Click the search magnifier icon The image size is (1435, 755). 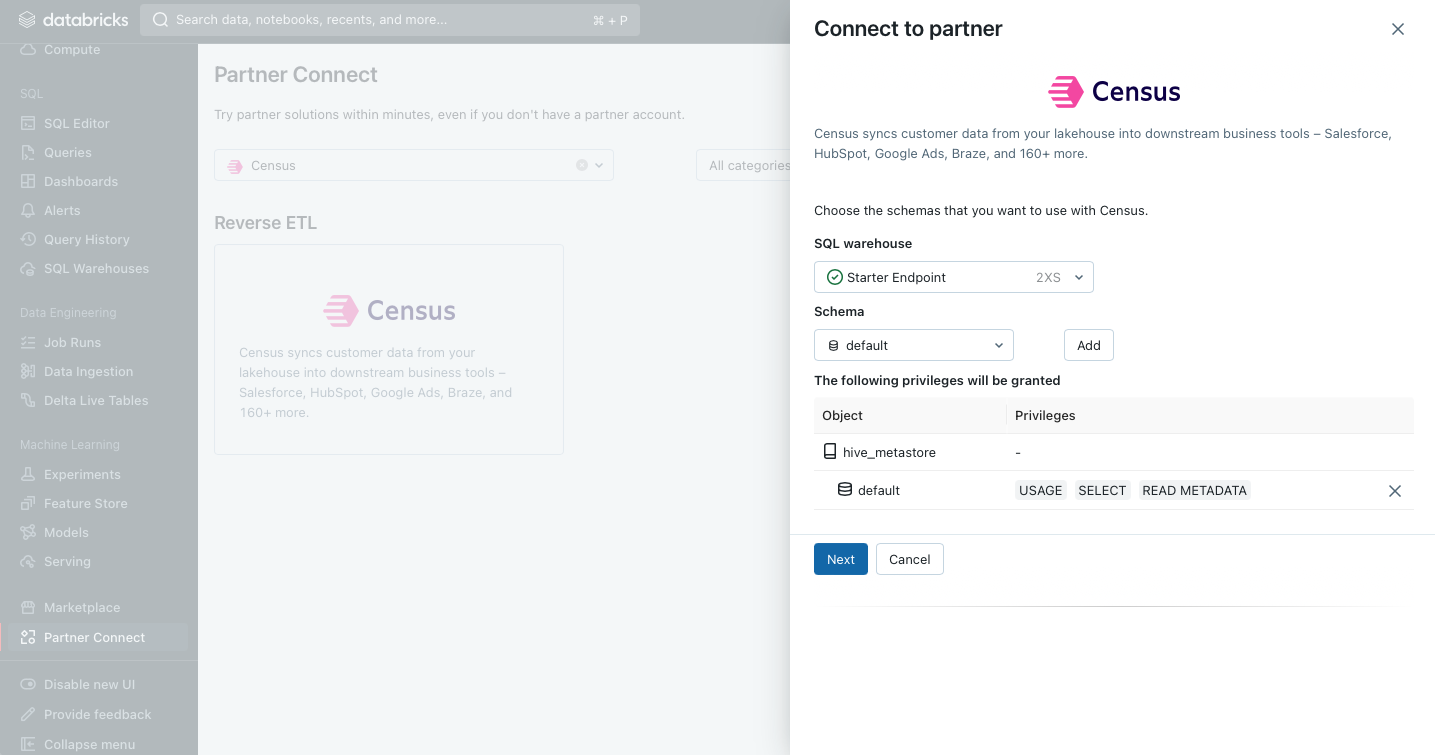pos(160,19)
